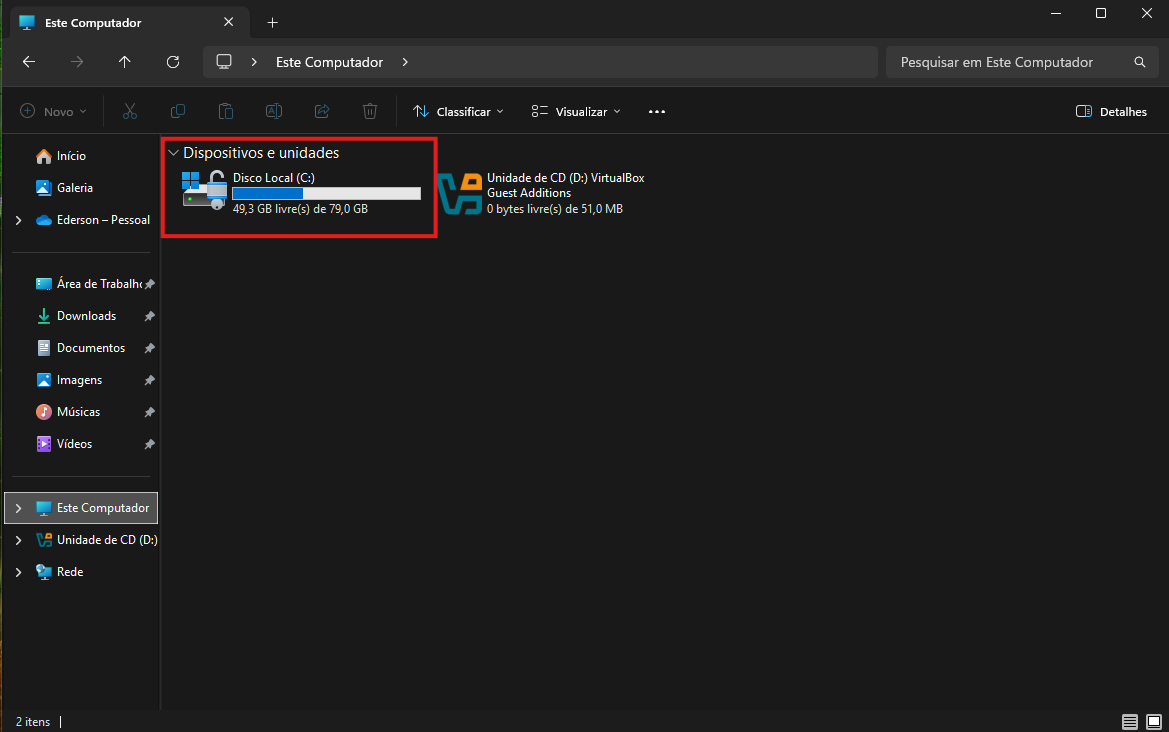Click the share icon in toolbar

tap(322, 111)
